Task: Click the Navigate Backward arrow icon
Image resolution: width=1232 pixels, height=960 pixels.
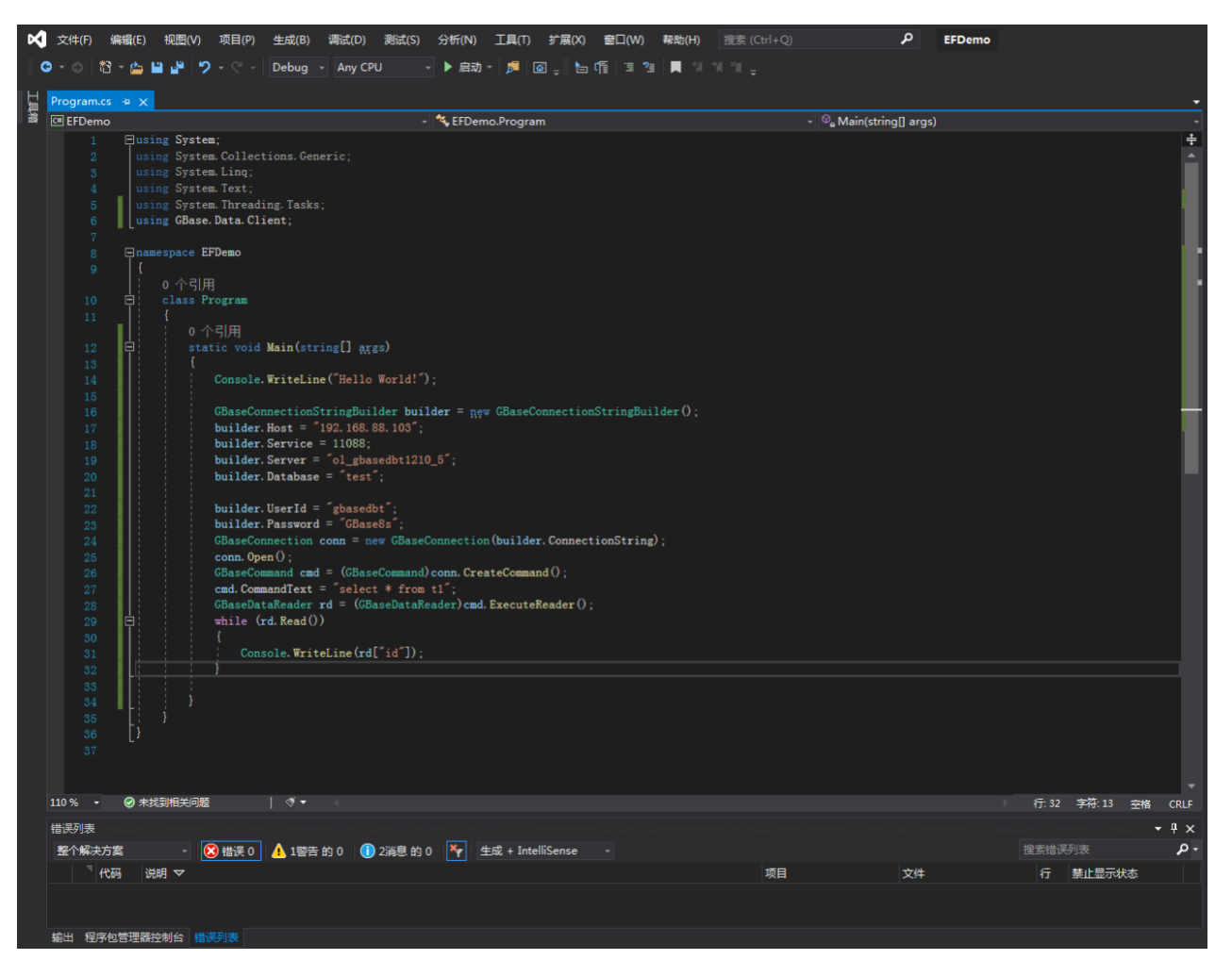Action: coord(45,68)
